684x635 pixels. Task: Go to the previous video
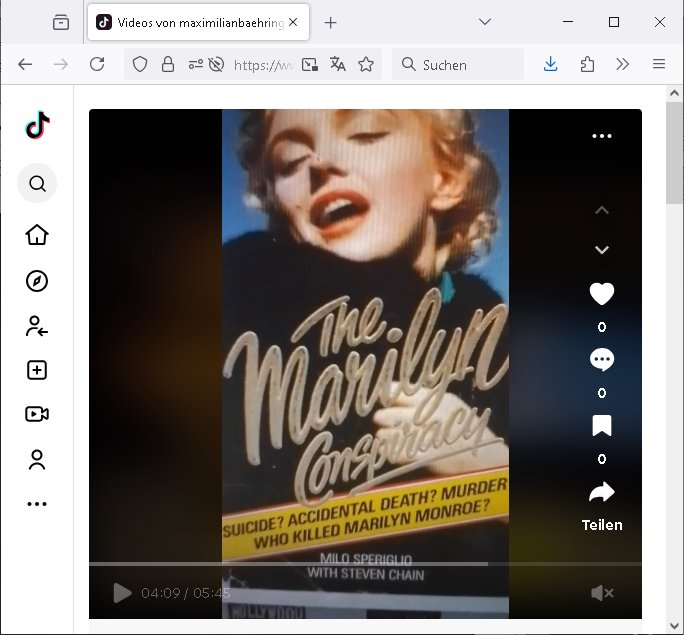[x=602, y=210]
